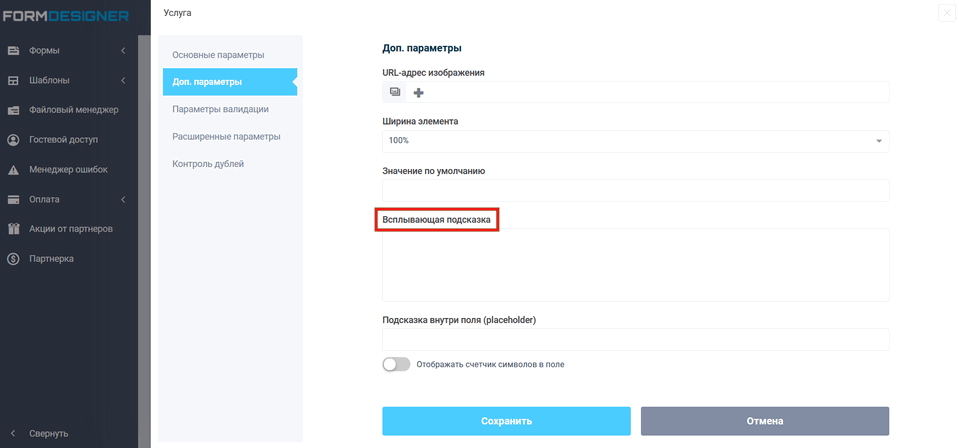Click the Шаблоны sidebar icon
The width and height of the screenshot is (959, 448).
(x=14, y=80)
